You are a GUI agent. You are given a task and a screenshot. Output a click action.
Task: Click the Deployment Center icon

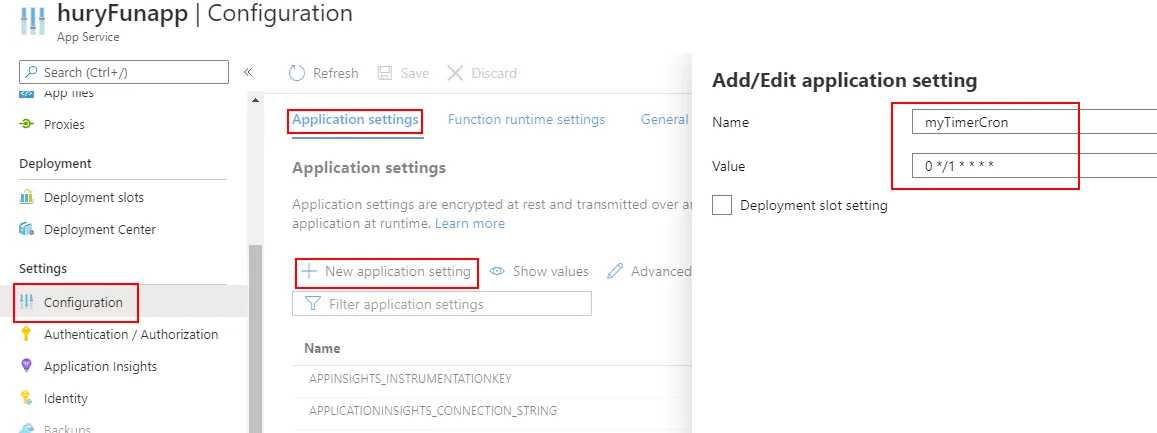click(27, 229)
